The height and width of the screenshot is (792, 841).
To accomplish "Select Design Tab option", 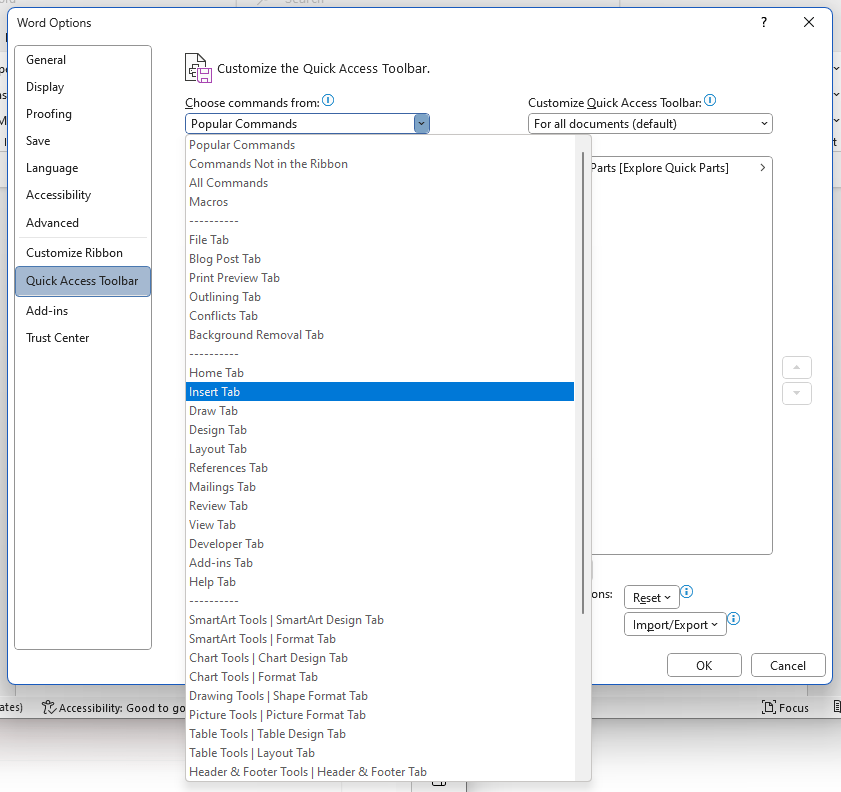I will (380, 430).
